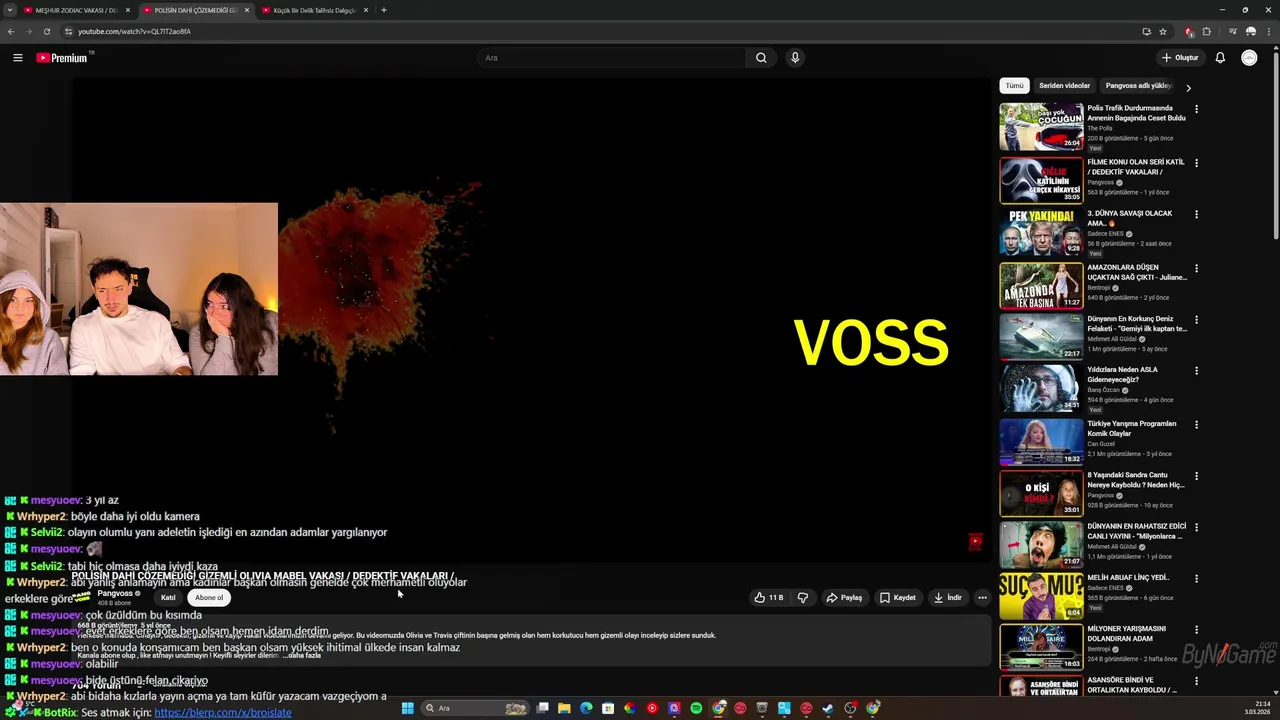Screen dimensions: 1280x720
Task: Open a new browser tab
Action: point(384,10)
